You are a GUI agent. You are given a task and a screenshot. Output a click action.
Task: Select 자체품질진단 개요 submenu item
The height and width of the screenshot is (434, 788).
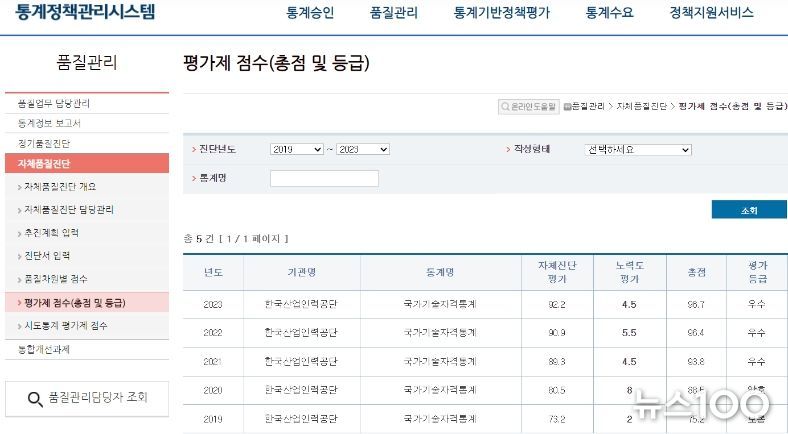[x=60, y=186]
